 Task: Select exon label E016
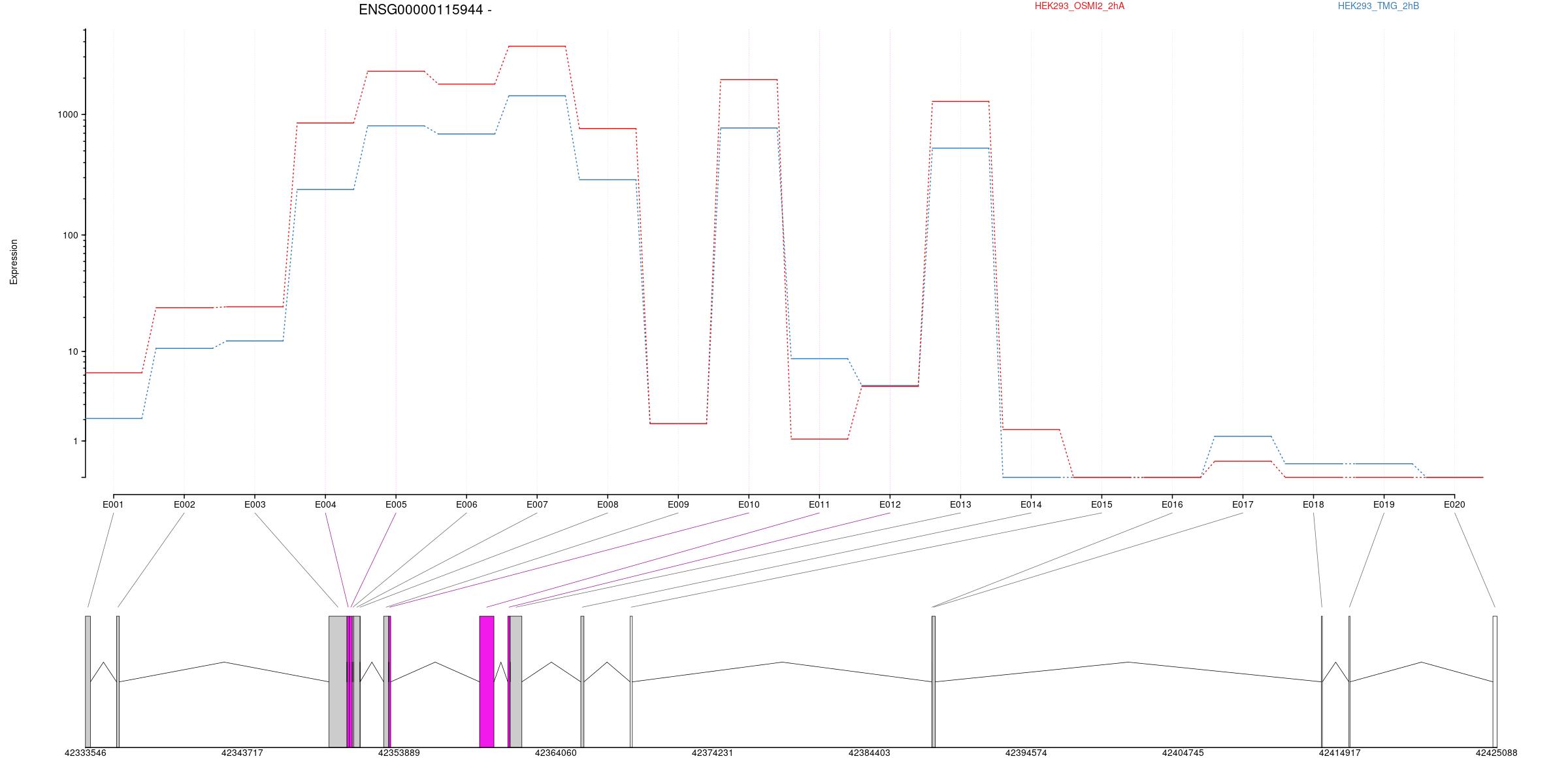click(1172, 504)
